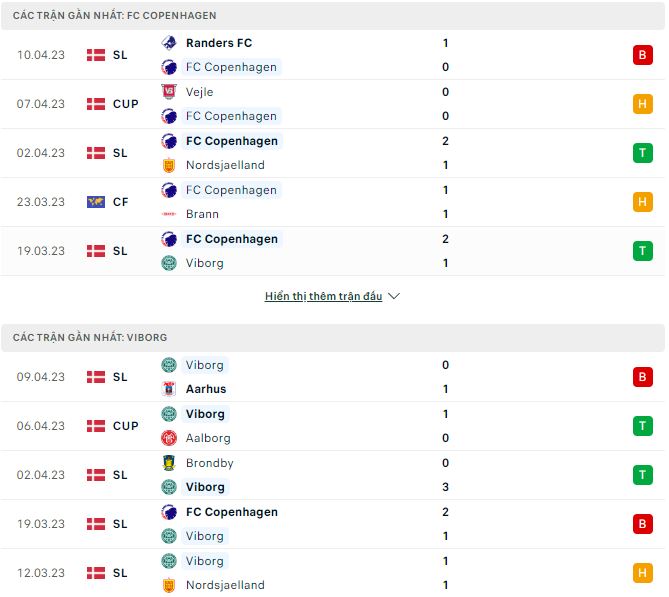Expand the list with the chevron arrow
The width and height of the screenshot is (669, 597).
(393, 297)
